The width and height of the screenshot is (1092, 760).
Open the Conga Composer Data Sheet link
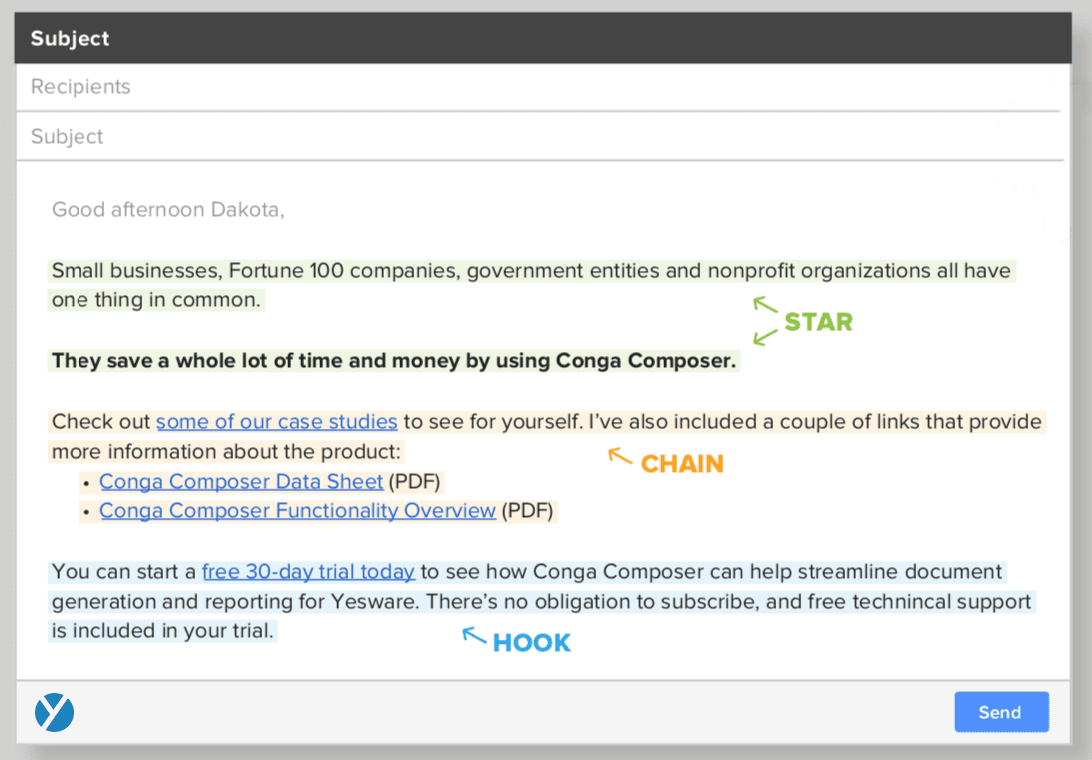(x=241, y=482)
